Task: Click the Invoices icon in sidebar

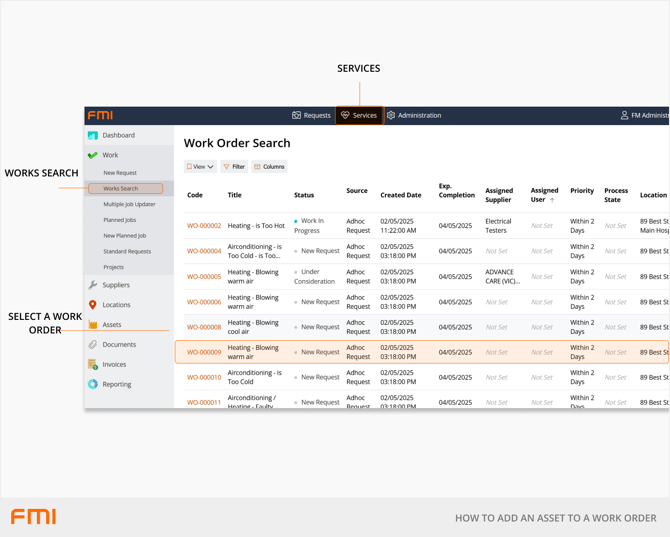Action: point(93,364)
